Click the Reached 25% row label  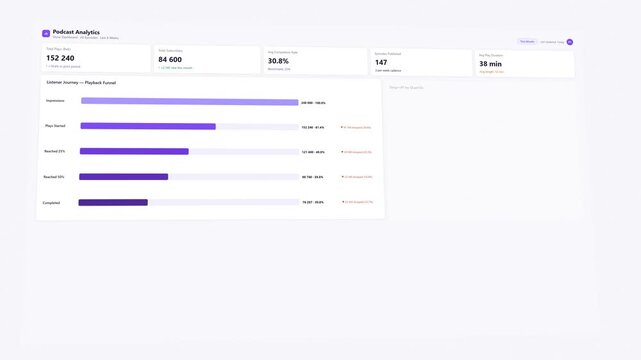pos(55,151)
